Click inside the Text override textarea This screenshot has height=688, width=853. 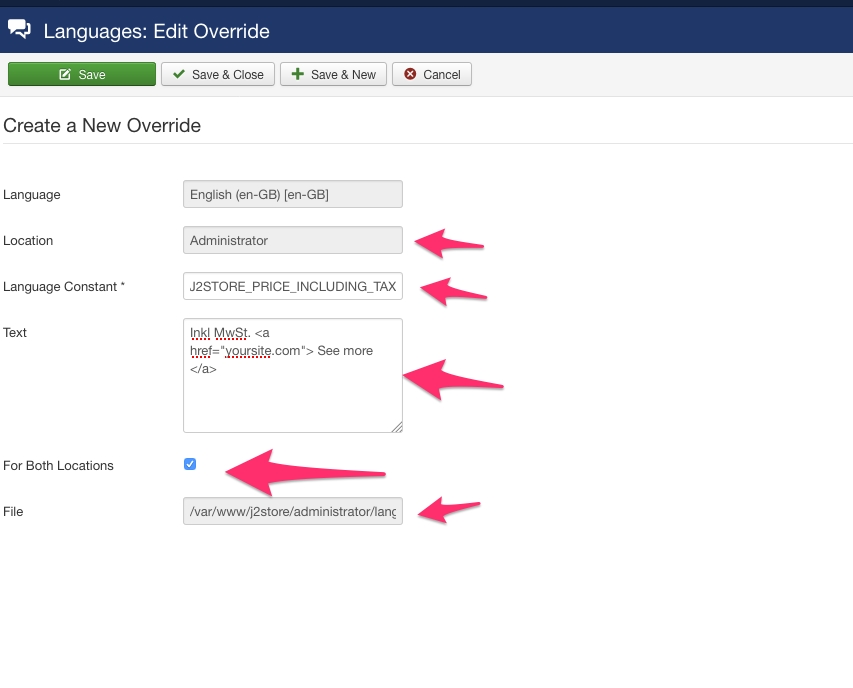tap(293, 375)
